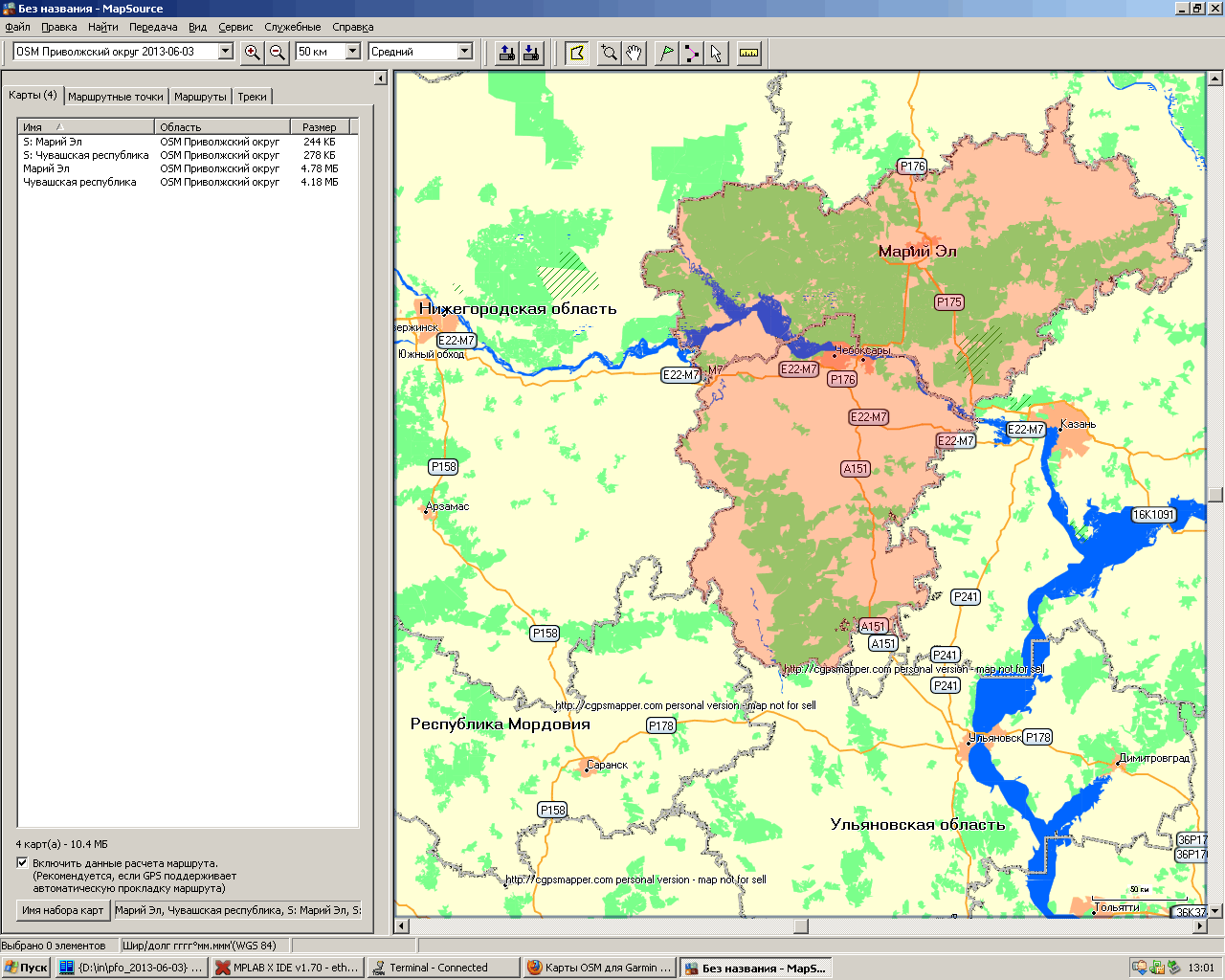Sort maps by Размер column header
The width and height of the screenshot is (1225, 980).
click(320, 126)
